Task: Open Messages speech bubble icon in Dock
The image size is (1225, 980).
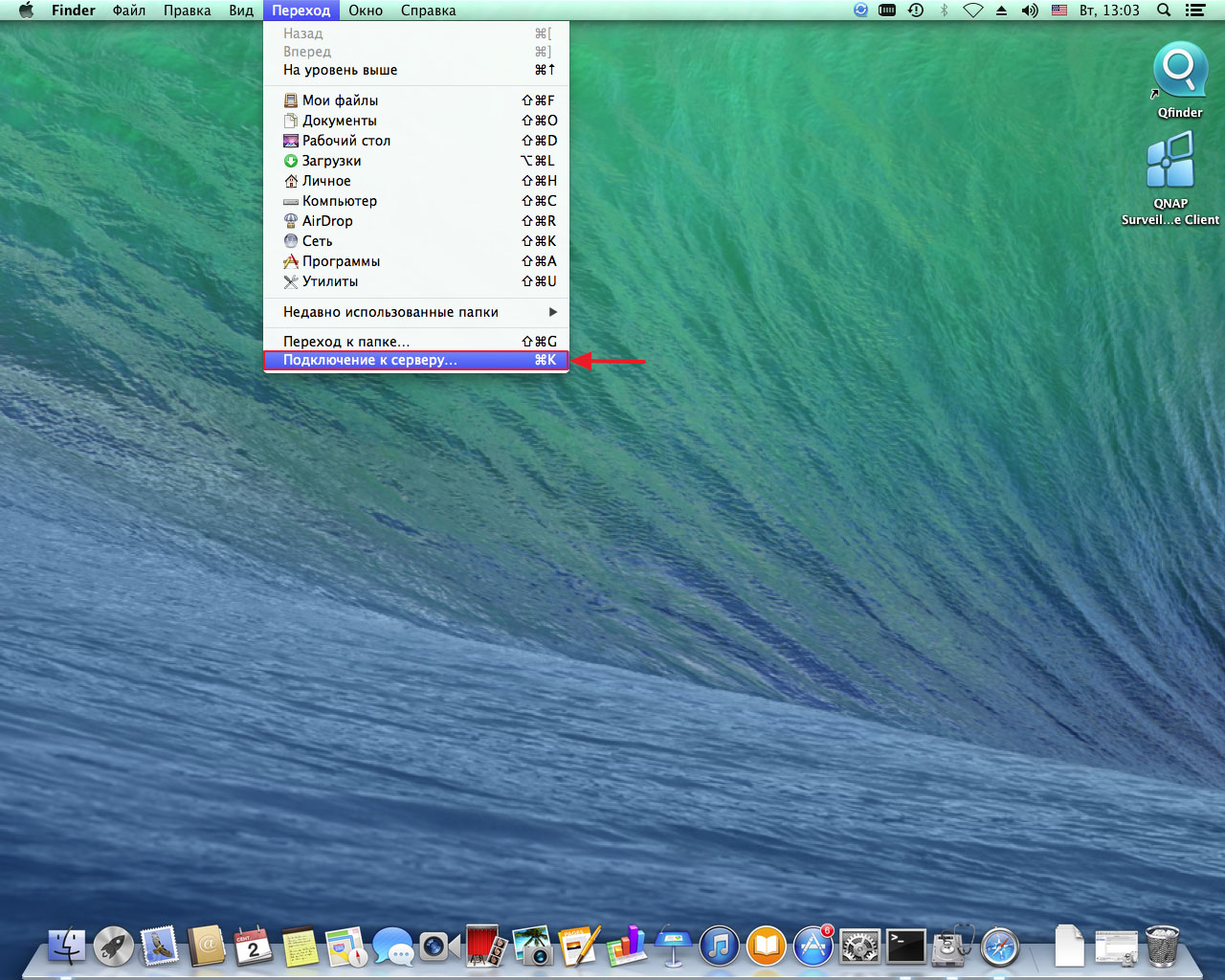Action: coord(392,947)
